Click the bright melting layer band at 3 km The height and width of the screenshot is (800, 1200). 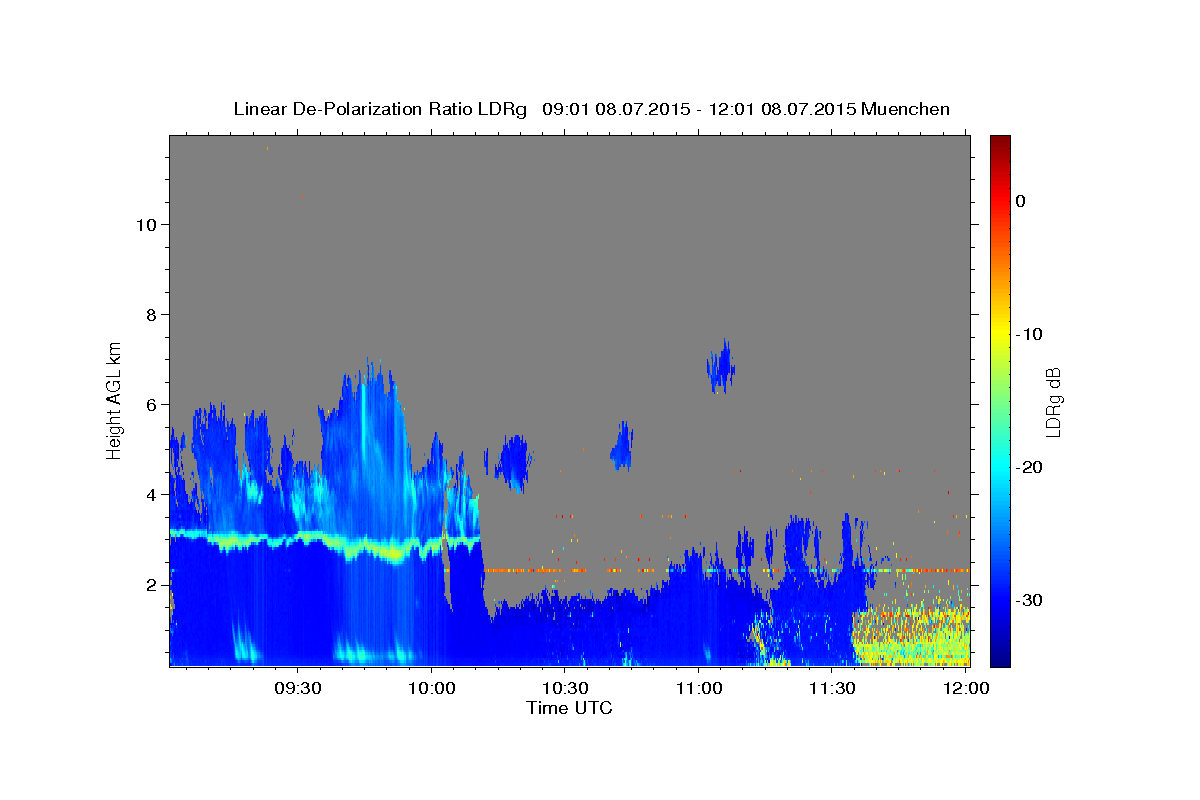tap(325, 542)
